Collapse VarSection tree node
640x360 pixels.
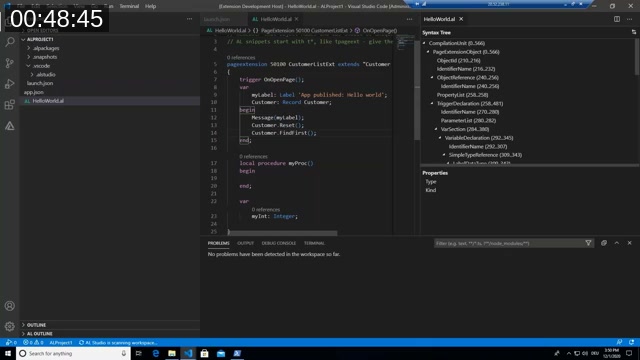[436, 129]
